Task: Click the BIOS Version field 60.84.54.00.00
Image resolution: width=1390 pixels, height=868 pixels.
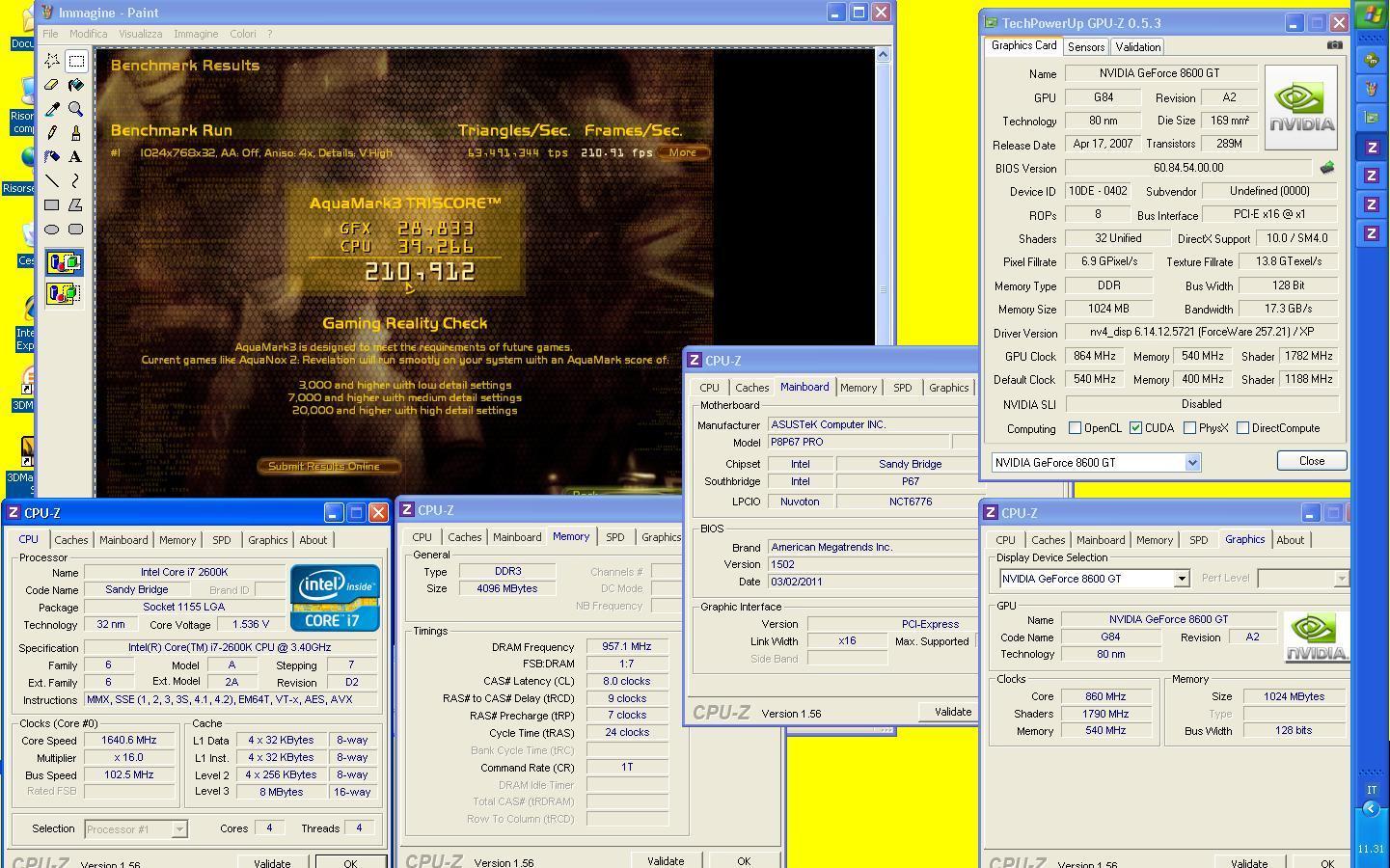Action: point(1188,168)
